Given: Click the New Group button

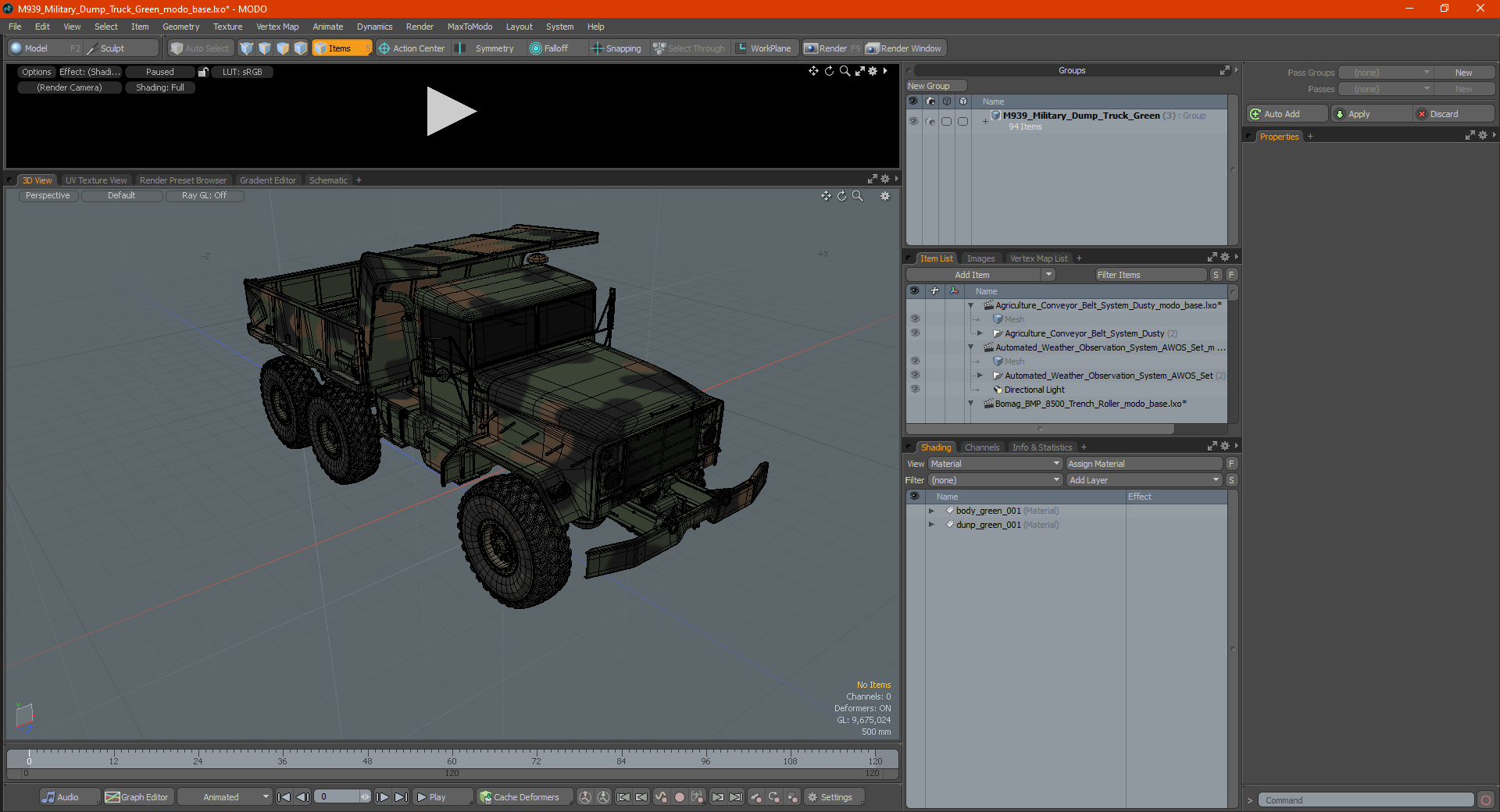Looking at the screenshot, I should tap(936, 86).
